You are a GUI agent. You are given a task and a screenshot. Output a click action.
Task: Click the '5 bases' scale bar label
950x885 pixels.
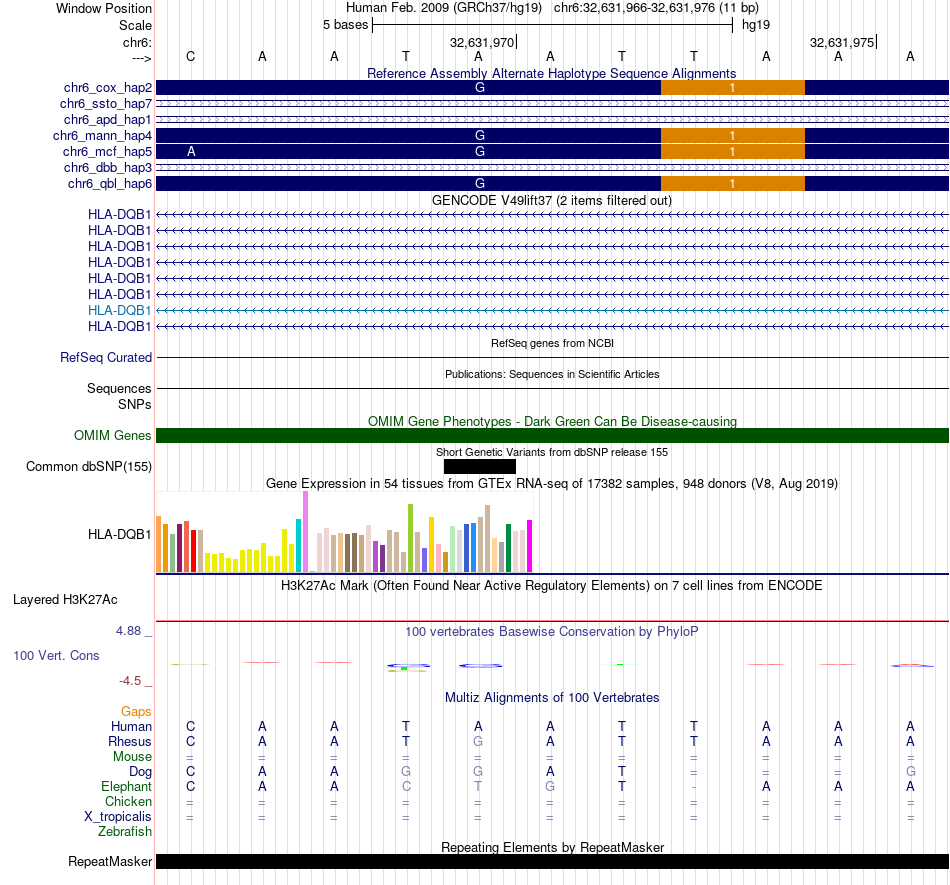[x=345, y=25]
